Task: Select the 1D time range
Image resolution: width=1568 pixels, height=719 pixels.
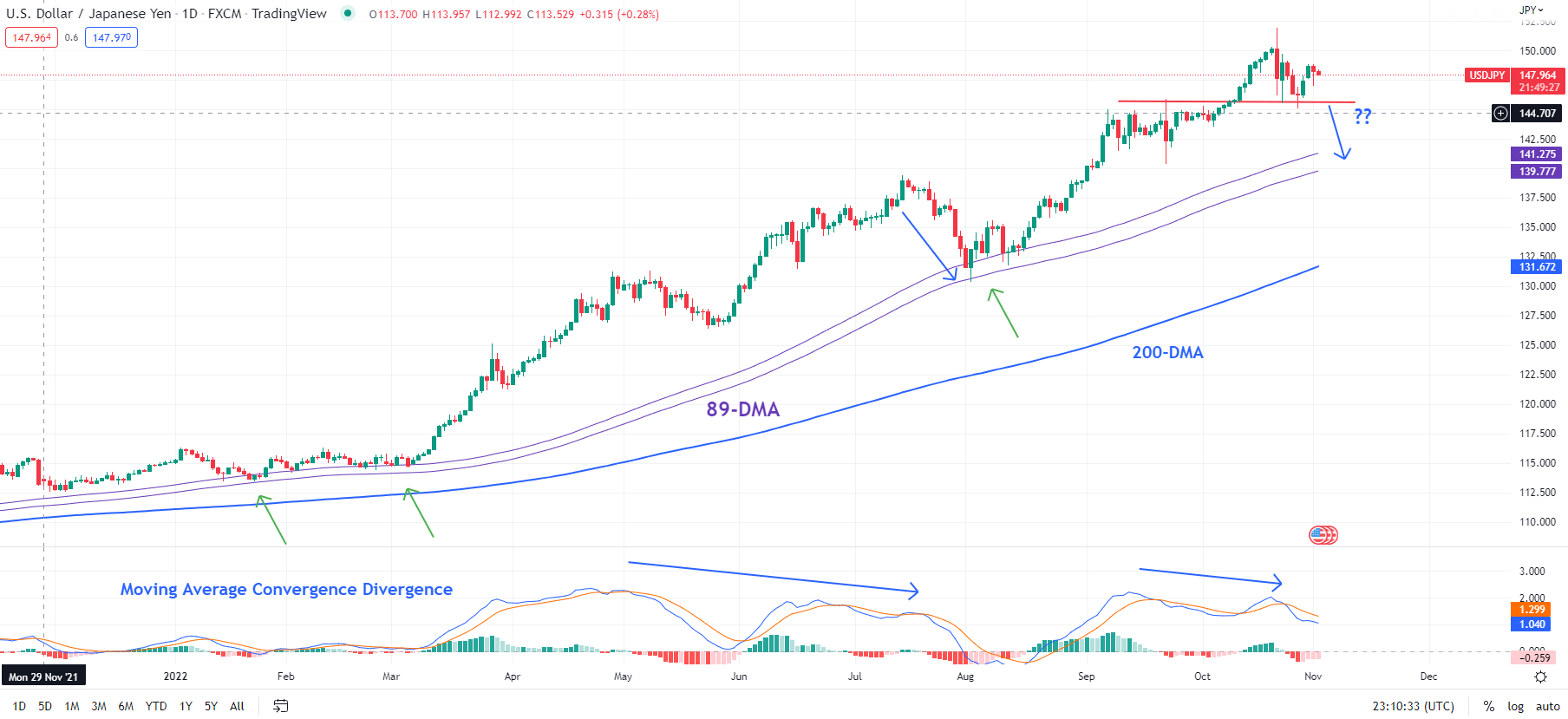Action: [19, 706]
